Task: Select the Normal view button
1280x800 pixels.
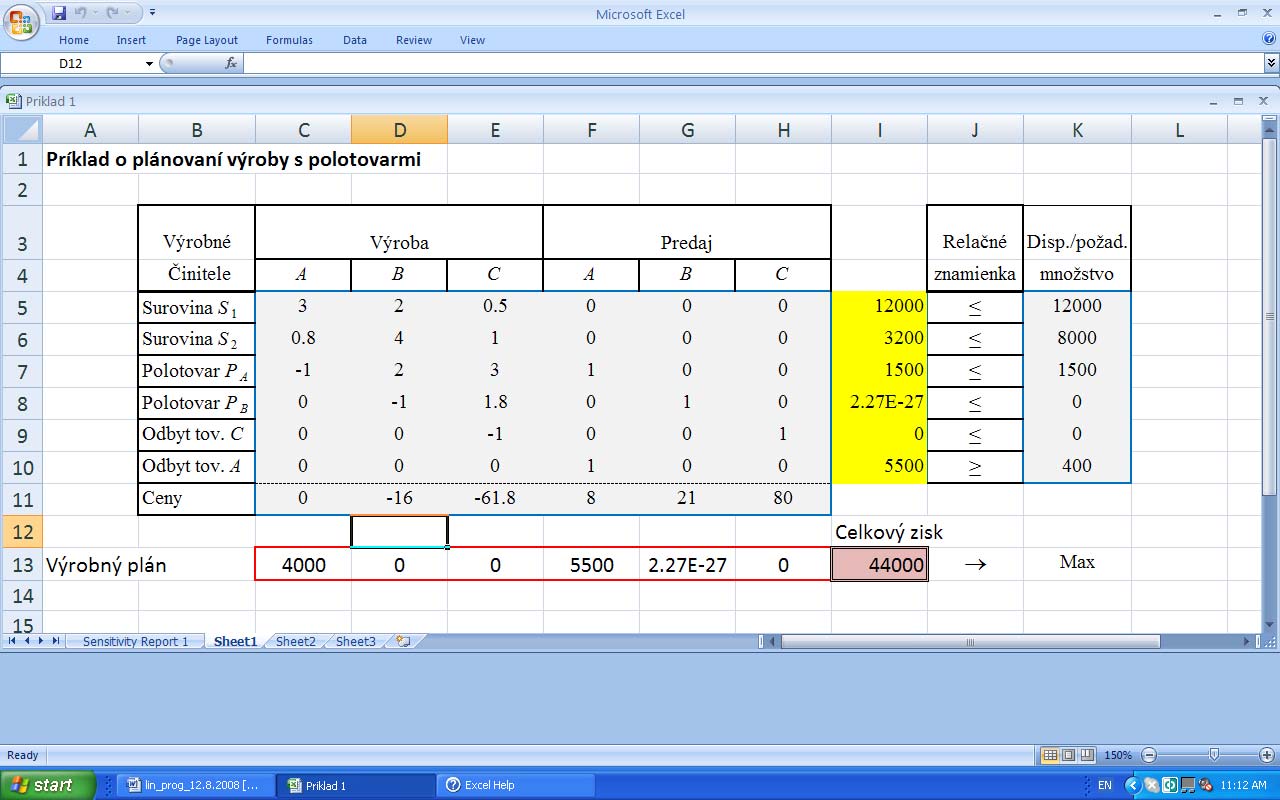Action: 1050,755
